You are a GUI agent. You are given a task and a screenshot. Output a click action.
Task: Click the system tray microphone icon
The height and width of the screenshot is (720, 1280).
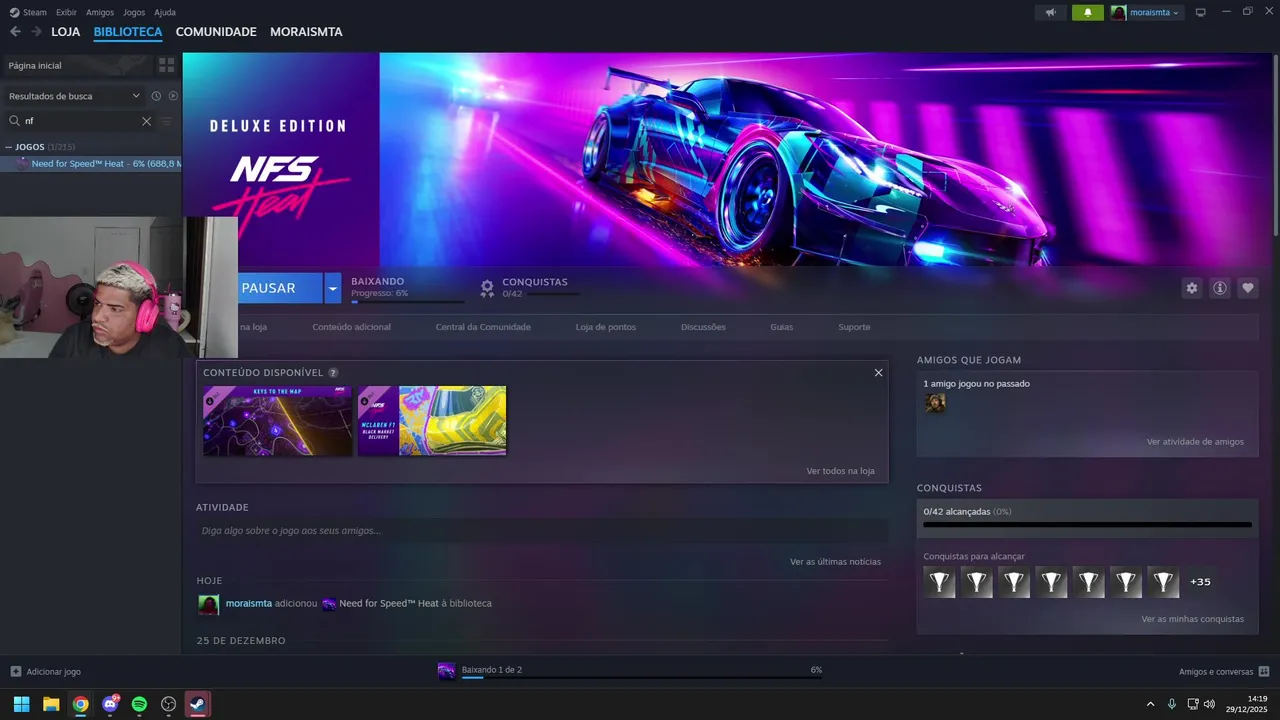(x=1172, y=704)
